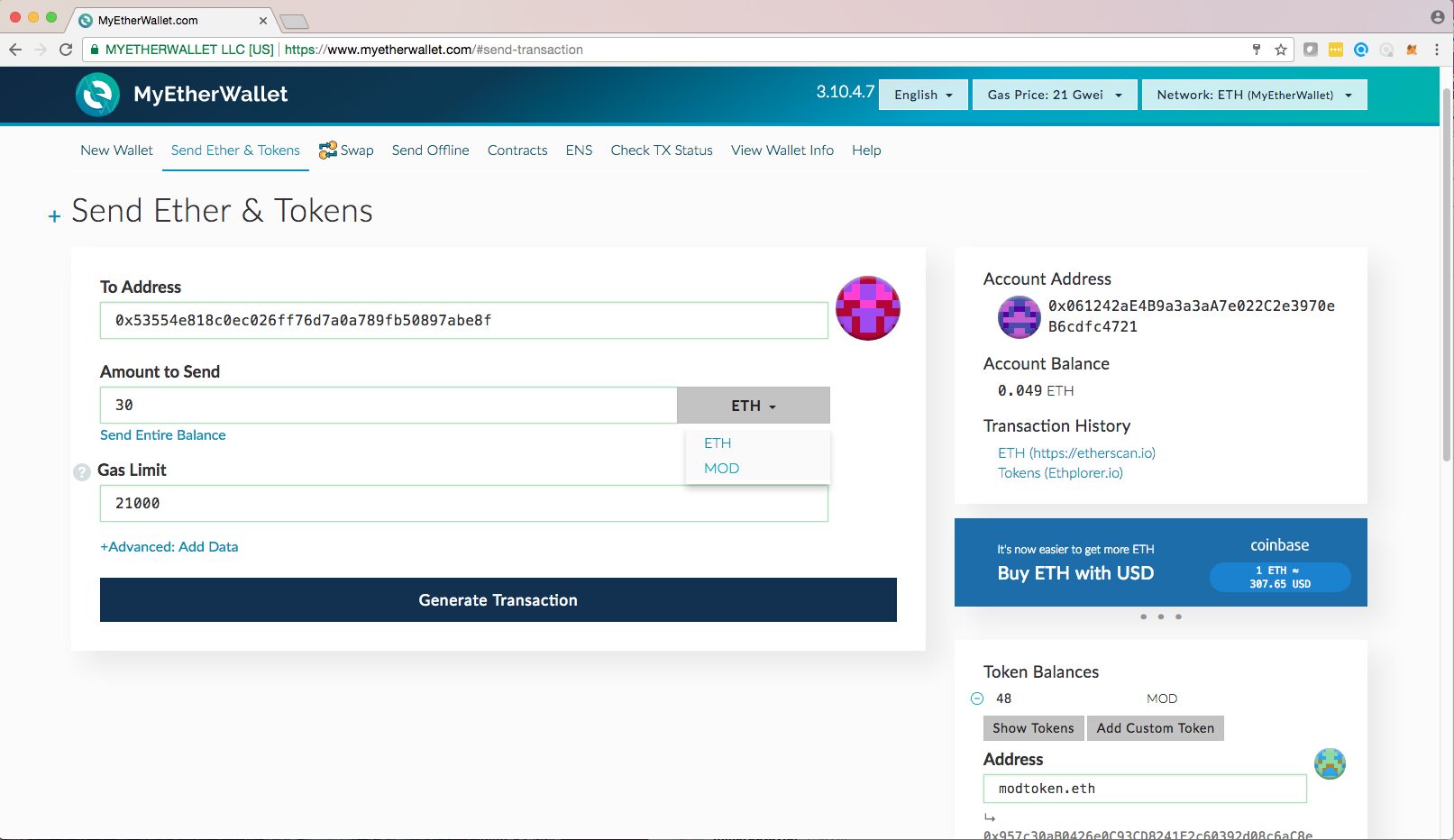This screenshot has width=1454, height=840.
Task: Click Send Entire Balance link
Action: [162, 435]
